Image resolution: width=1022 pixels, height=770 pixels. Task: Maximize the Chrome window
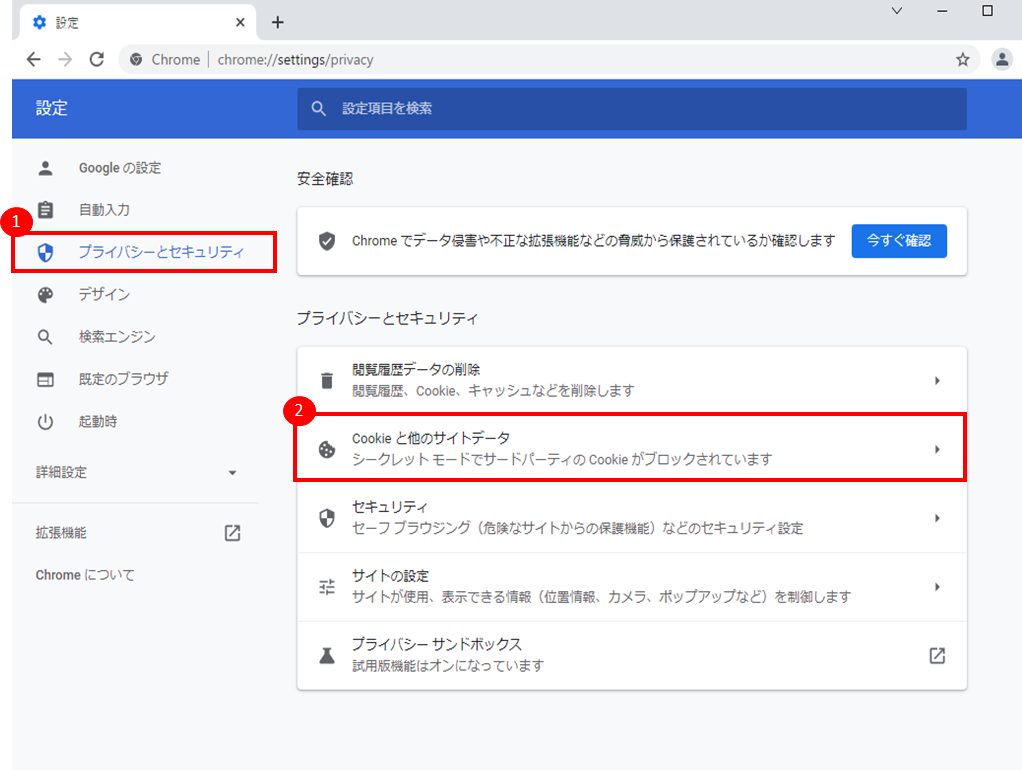click(987, 10)
